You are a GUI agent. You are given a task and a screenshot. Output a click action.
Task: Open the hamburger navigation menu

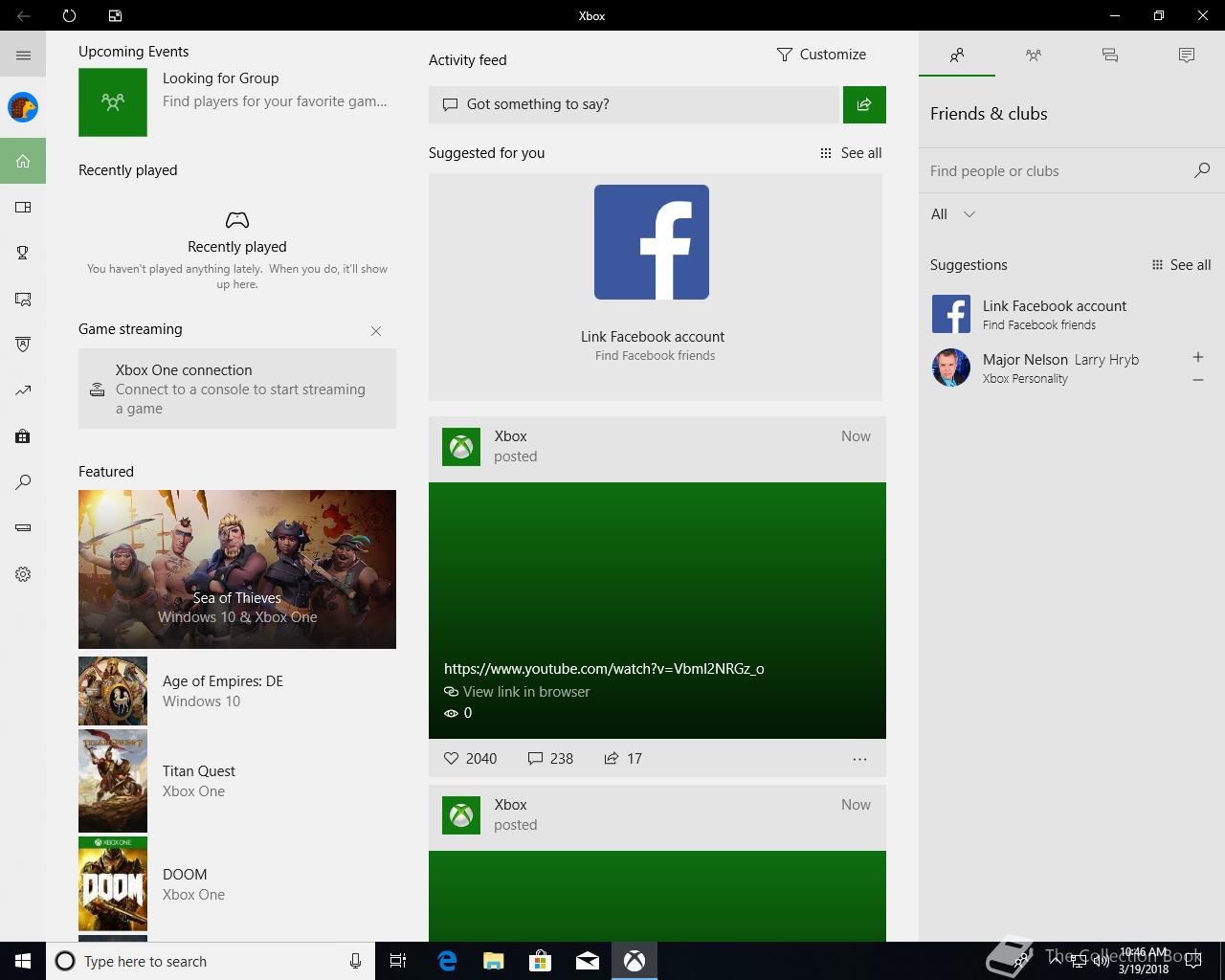23,56
